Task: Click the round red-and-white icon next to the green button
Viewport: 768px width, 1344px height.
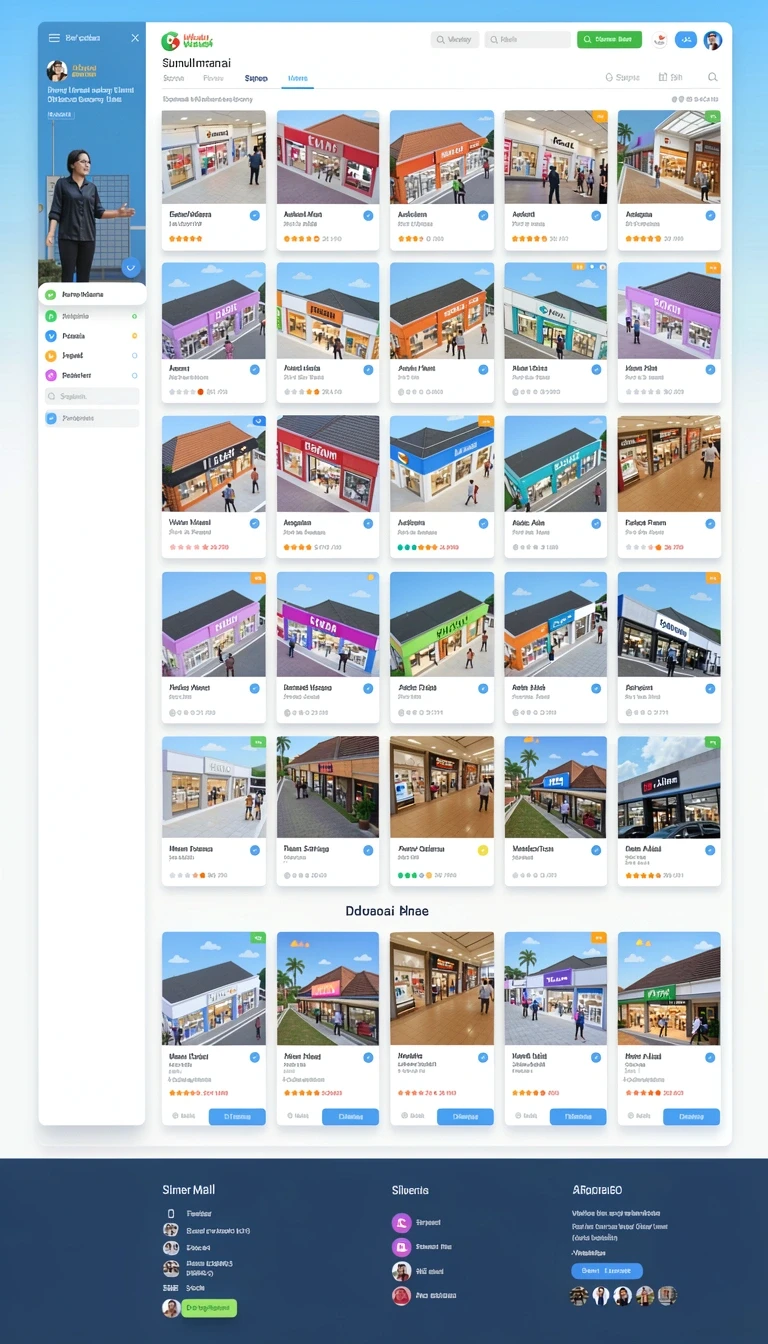Action: [x=660, y=40]
